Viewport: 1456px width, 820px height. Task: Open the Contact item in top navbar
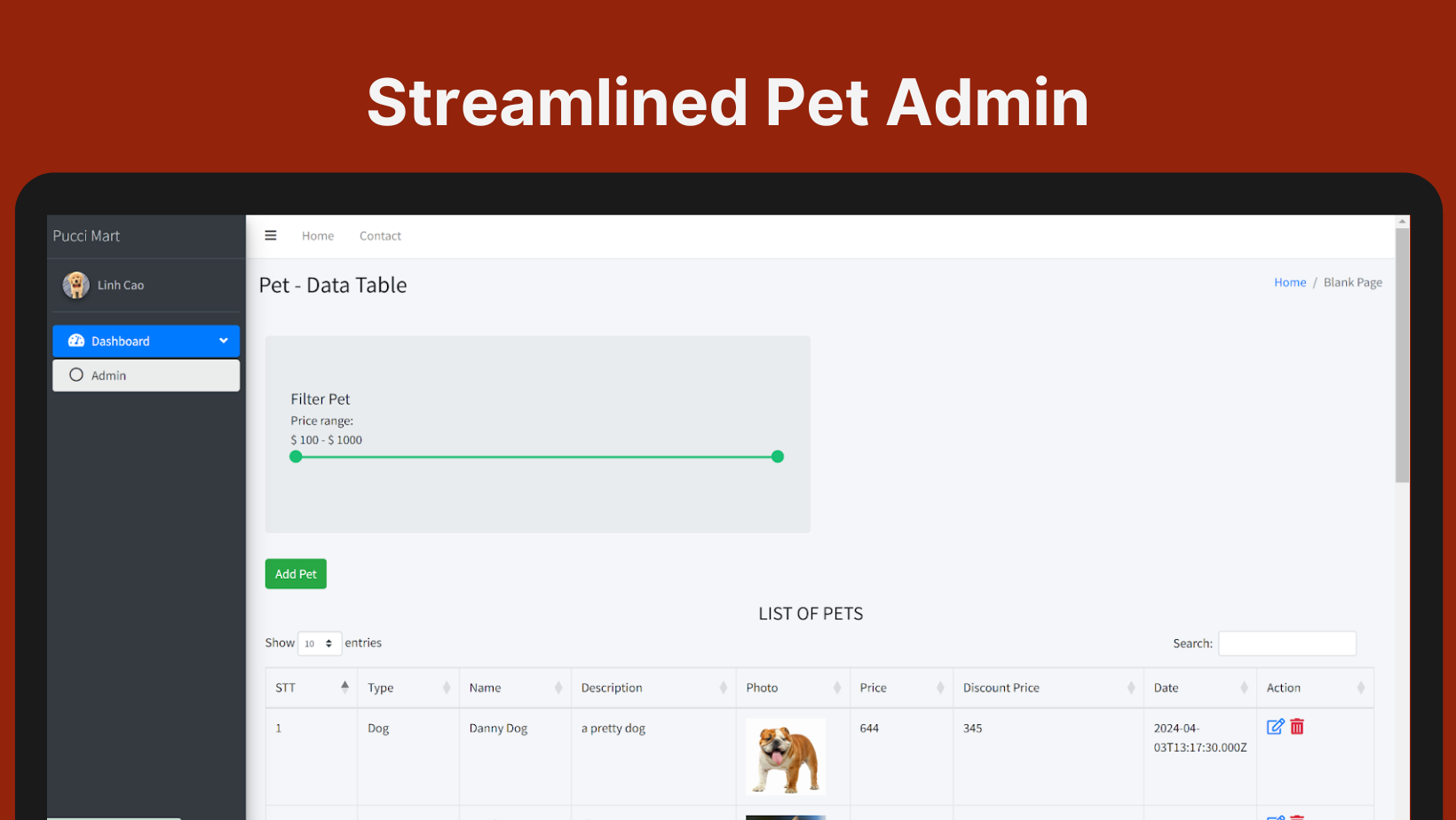[380, 236]
